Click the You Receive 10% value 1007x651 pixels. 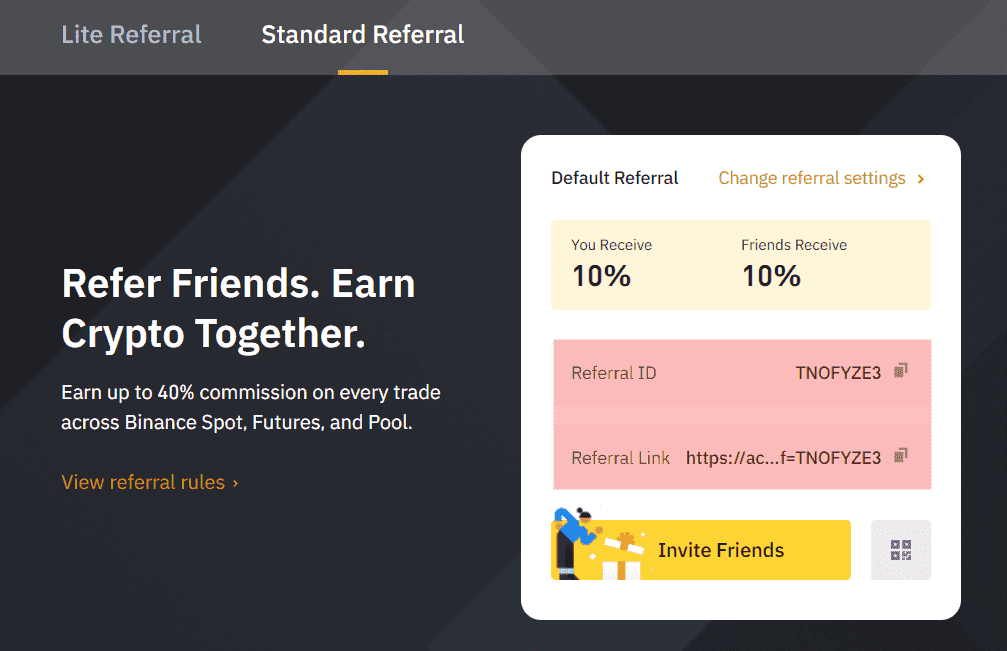tap(601, 276)
